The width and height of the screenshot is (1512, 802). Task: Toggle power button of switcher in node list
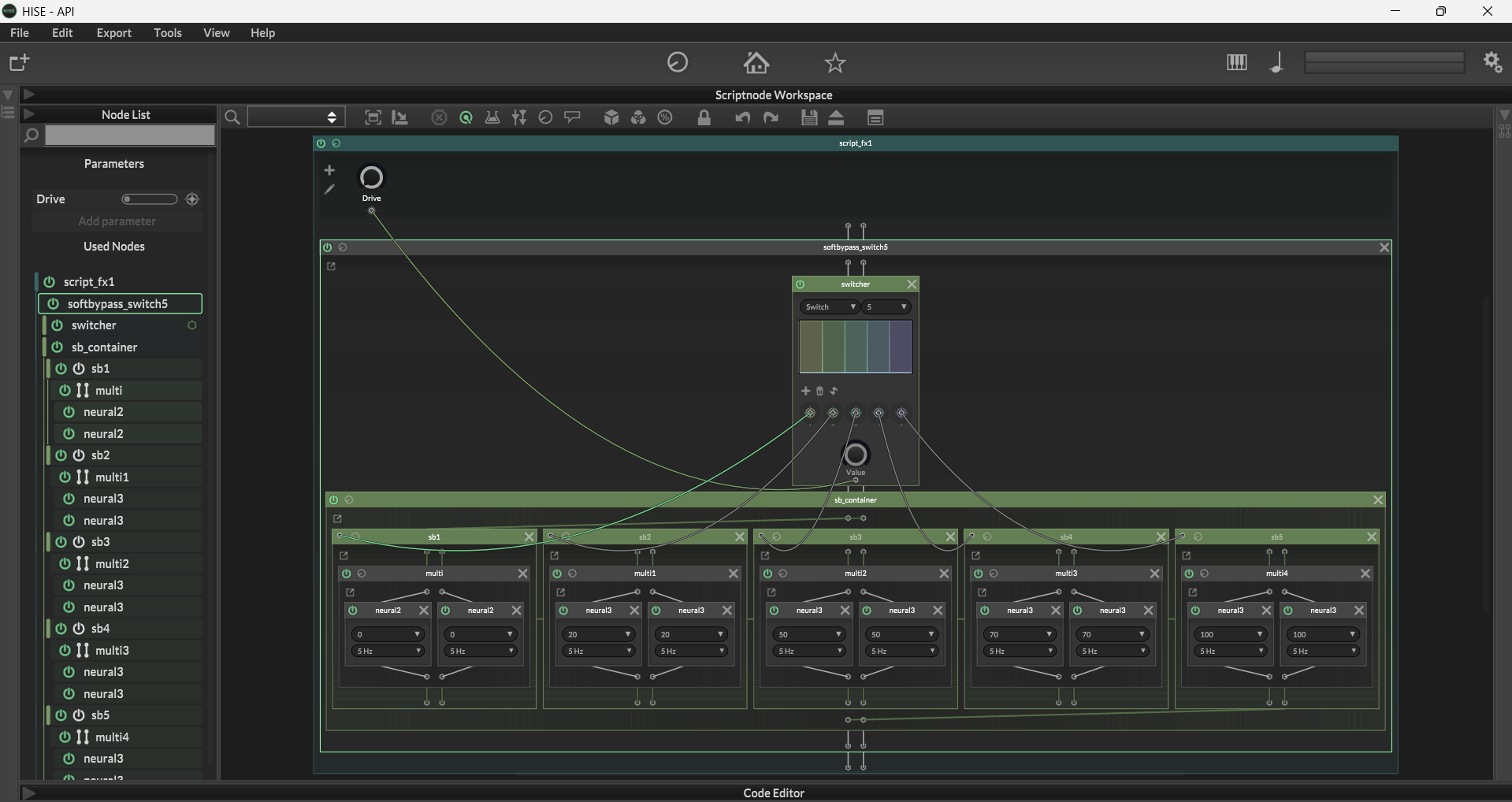tap(58, 325)
